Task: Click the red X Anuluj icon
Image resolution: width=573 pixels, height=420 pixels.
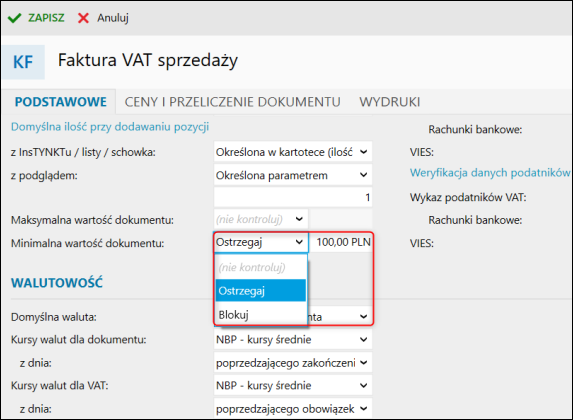Action: point(83,18)
